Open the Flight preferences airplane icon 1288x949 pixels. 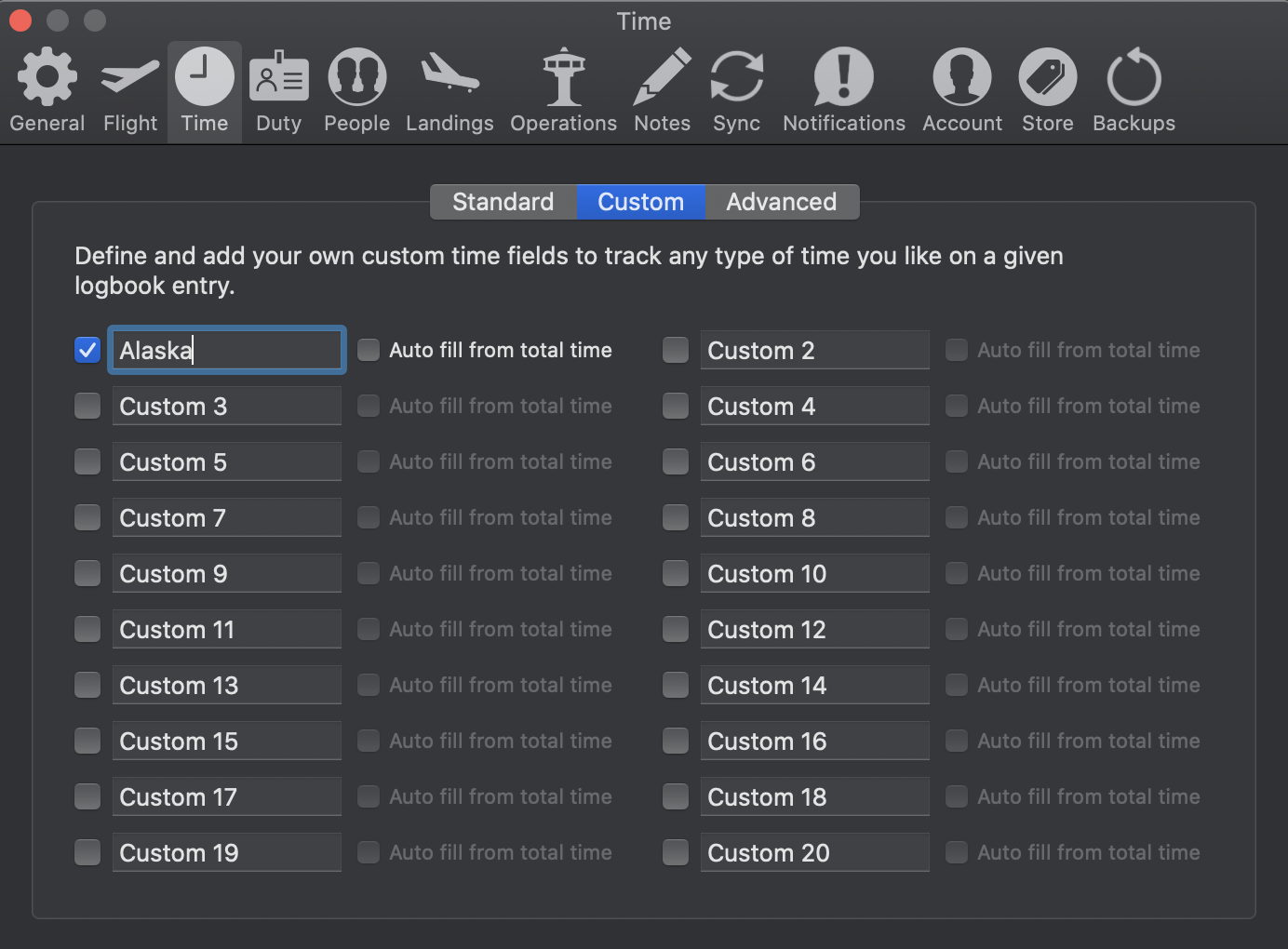click(x=130, y=76)
